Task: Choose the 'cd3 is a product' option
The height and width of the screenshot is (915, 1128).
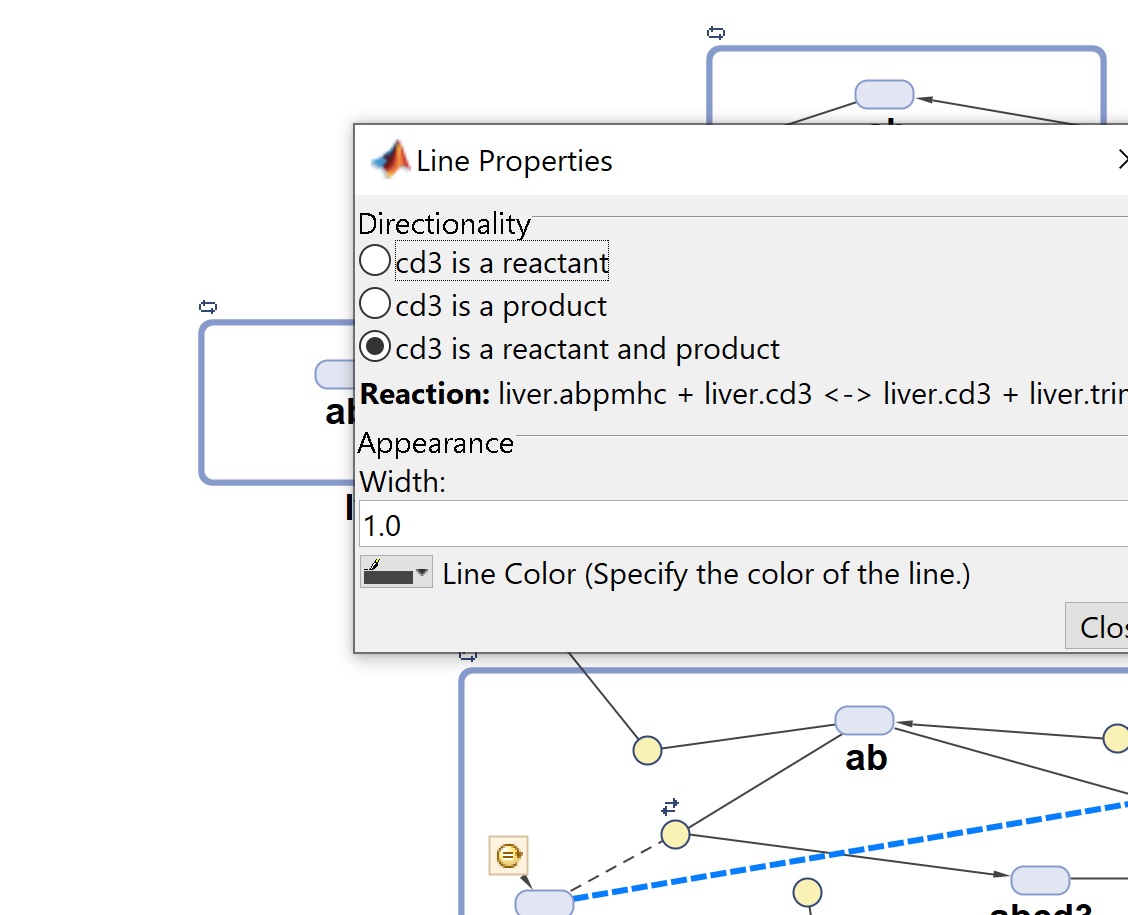Action: click(375, 304)
